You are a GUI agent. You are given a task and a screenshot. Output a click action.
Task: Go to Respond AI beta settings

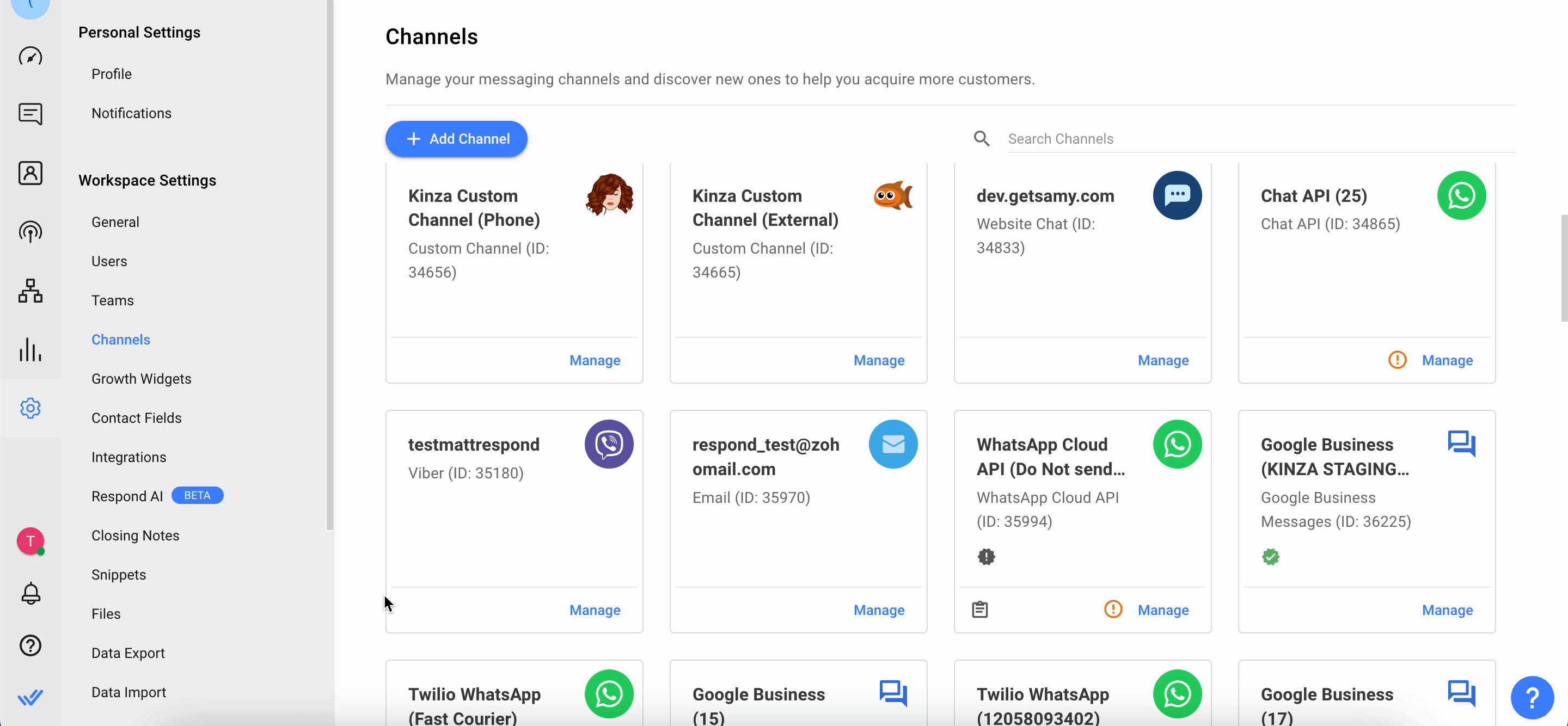pyautogui.click(x=127, y=496)
